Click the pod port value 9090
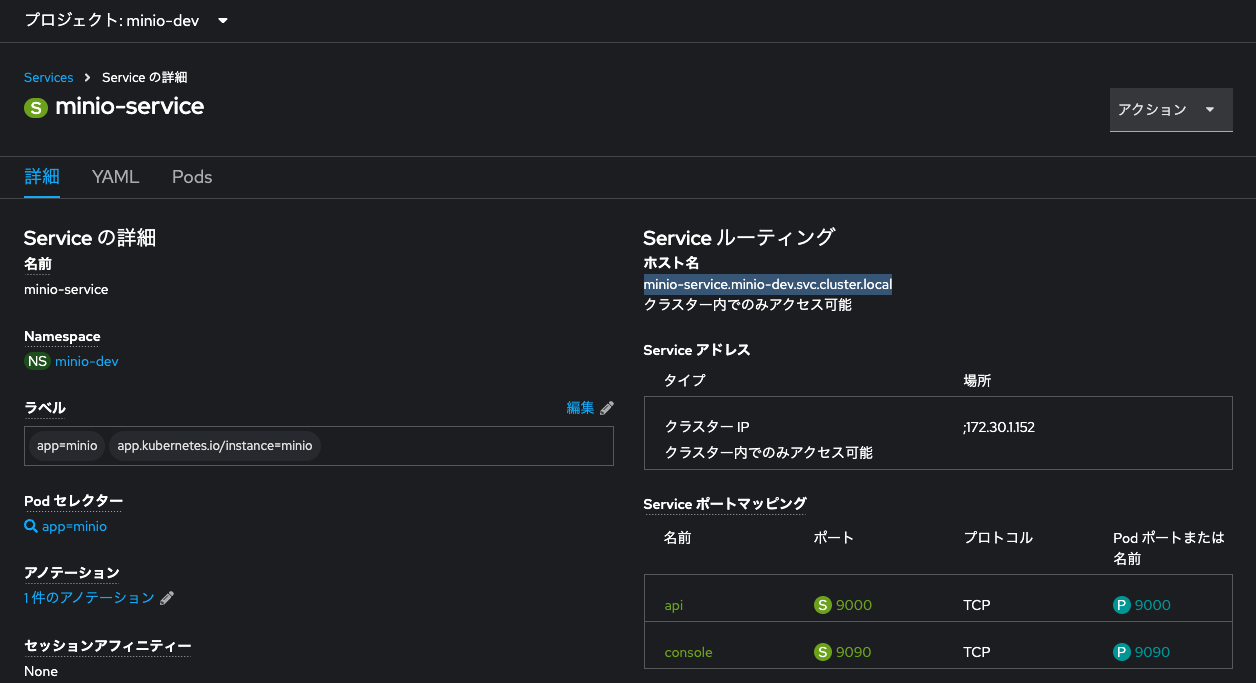Viewport: 1256px width, 683px height. [x=1153, y=652]
